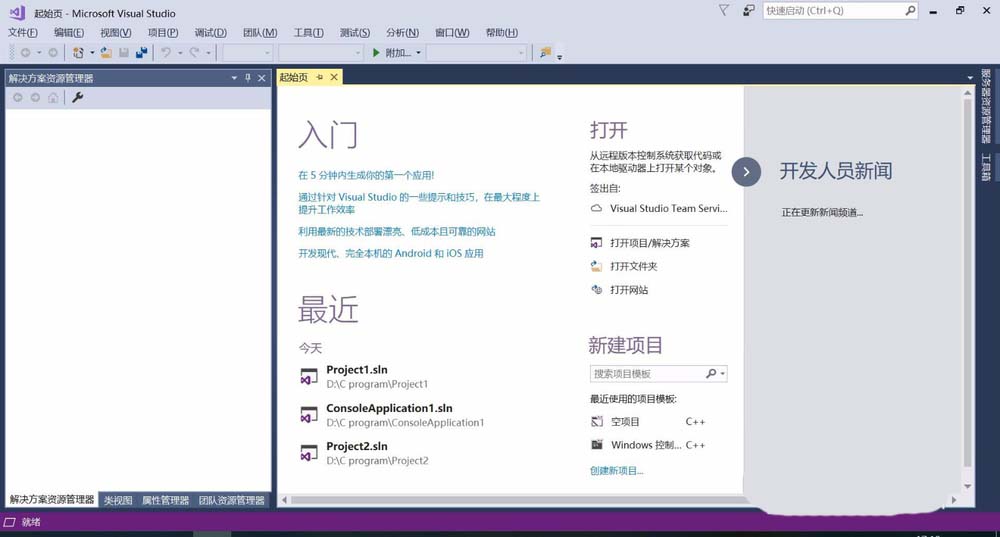Open the solution configuration combo box
The height and width of the screenshot is (537, 1000).
point(248,53)
